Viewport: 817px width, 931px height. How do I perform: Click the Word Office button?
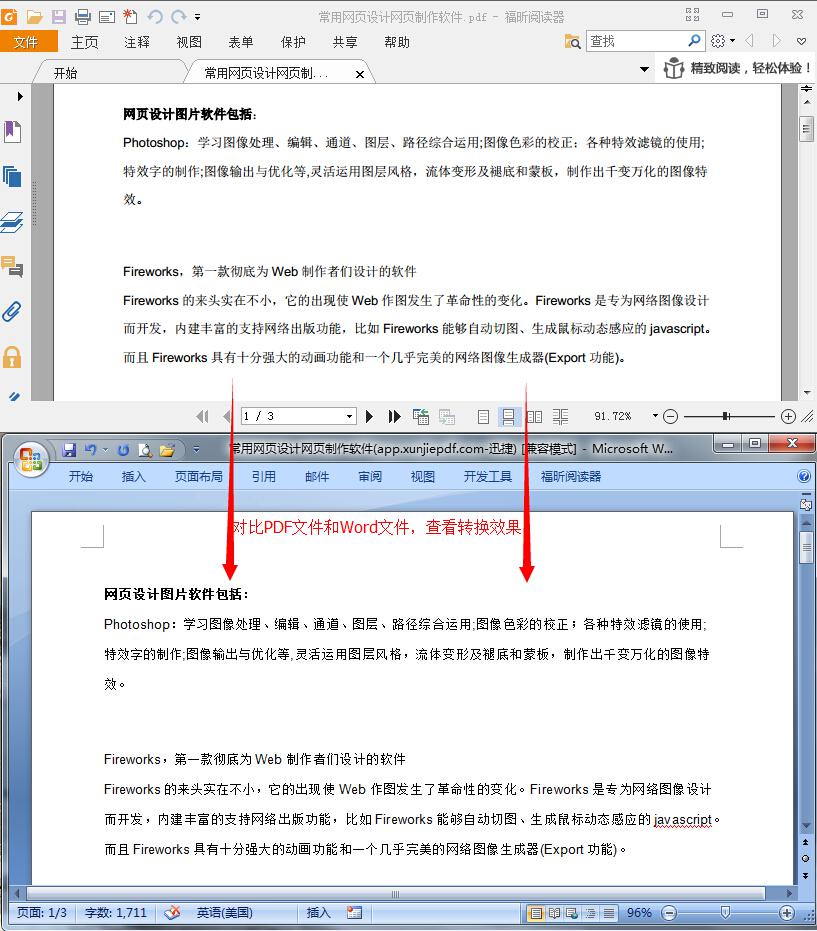pyautogui.click(x=30, y=460)
